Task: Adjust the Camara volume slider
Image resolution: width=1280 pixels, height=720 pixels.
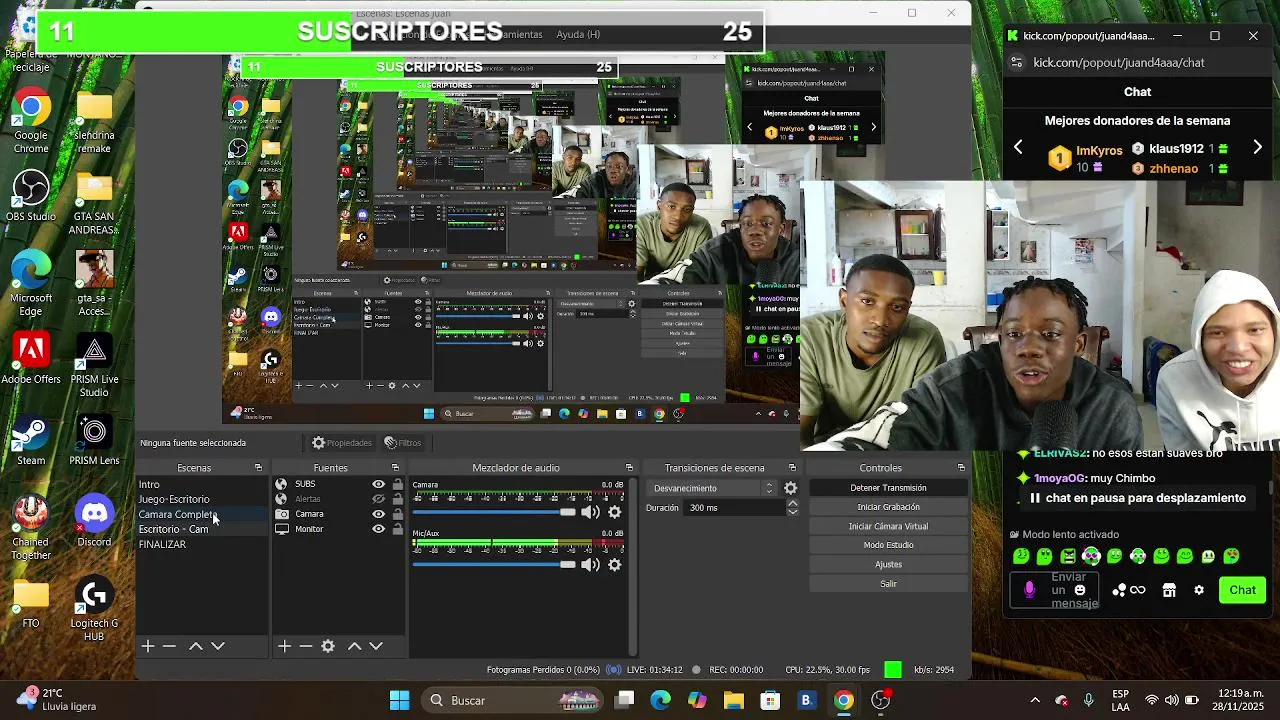Action: [494, 512]
